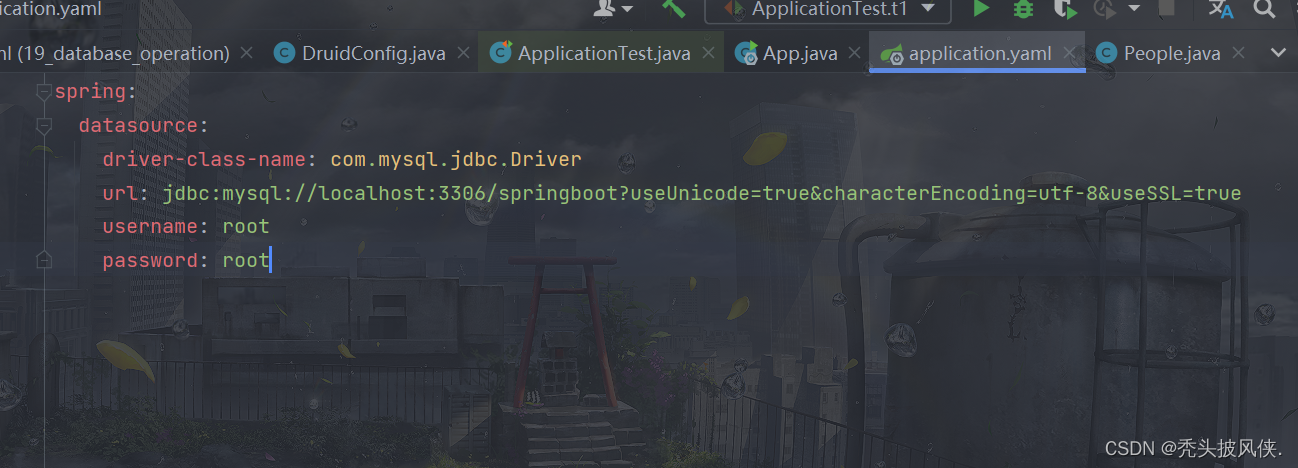
Task: Click the ApplicationTest.java test class icon
Action: pyautogui.click(x=501, y=53)
